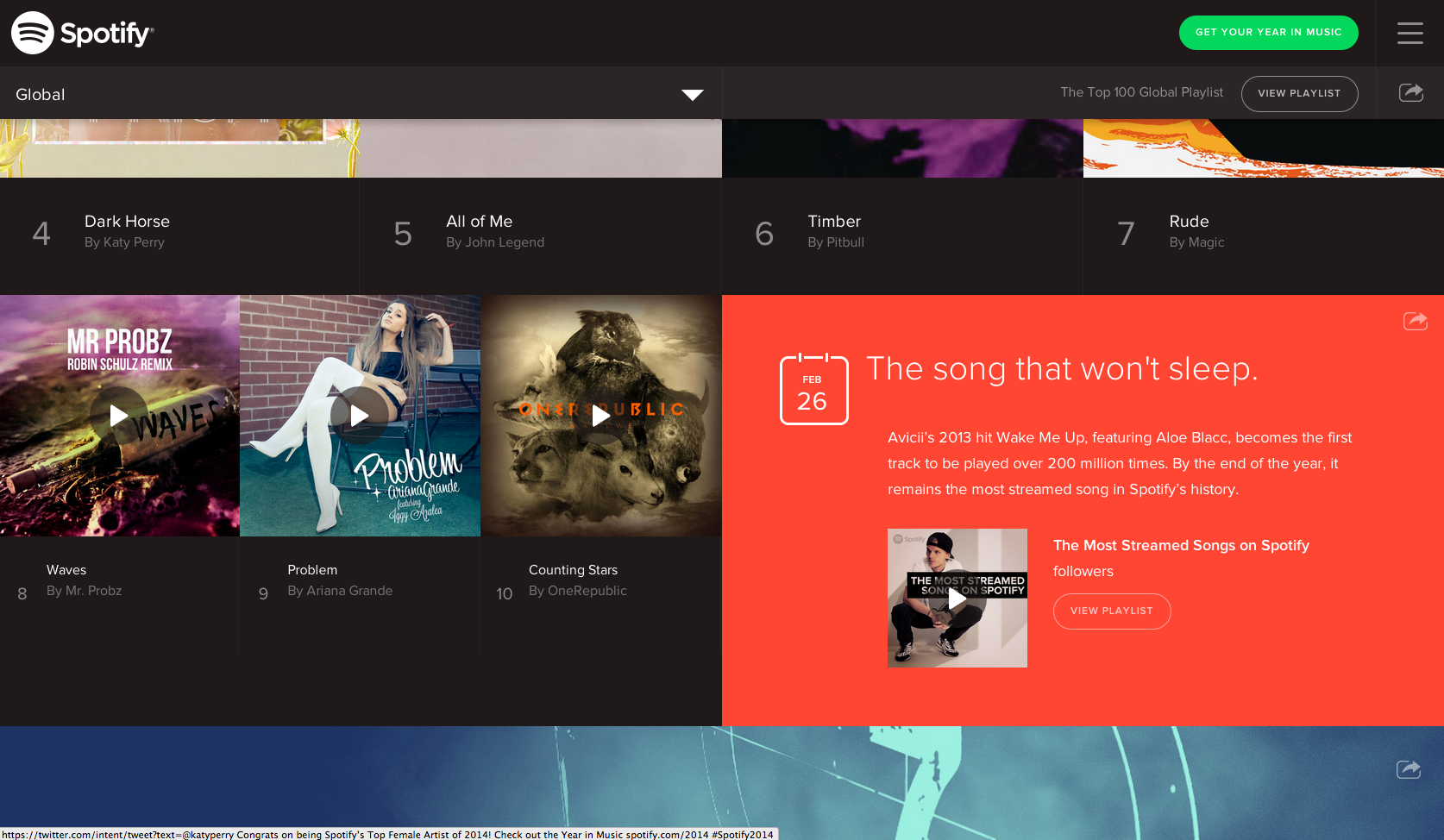1444x840 pixels.
Task: Open the hamburger menu icon
Action: pos(1410,33)
